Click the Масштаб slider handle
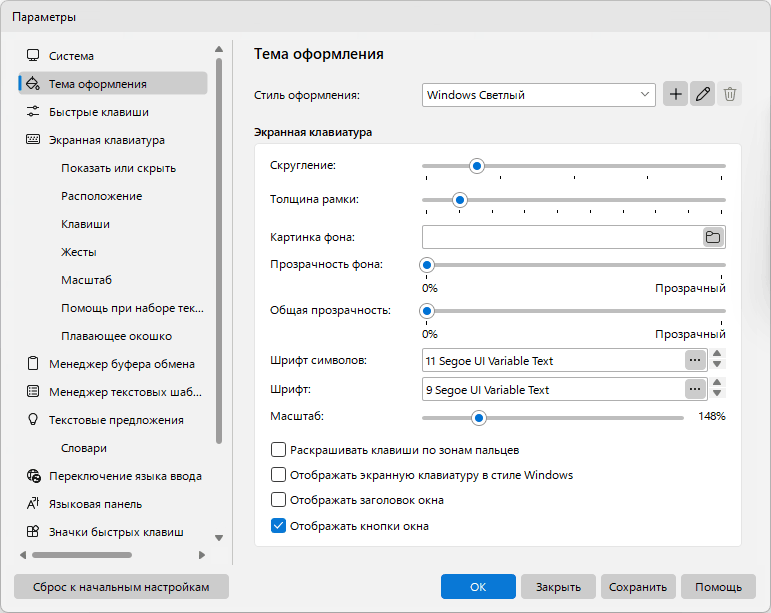771x613 pixels. click(478, 418)
